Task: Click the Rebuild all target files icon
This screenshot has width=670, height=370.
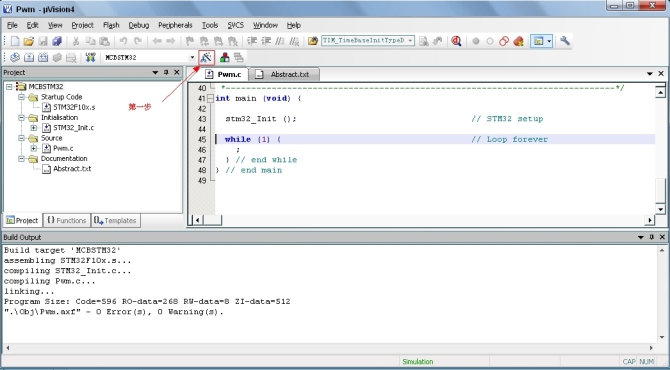Action: tap(43, 57)
